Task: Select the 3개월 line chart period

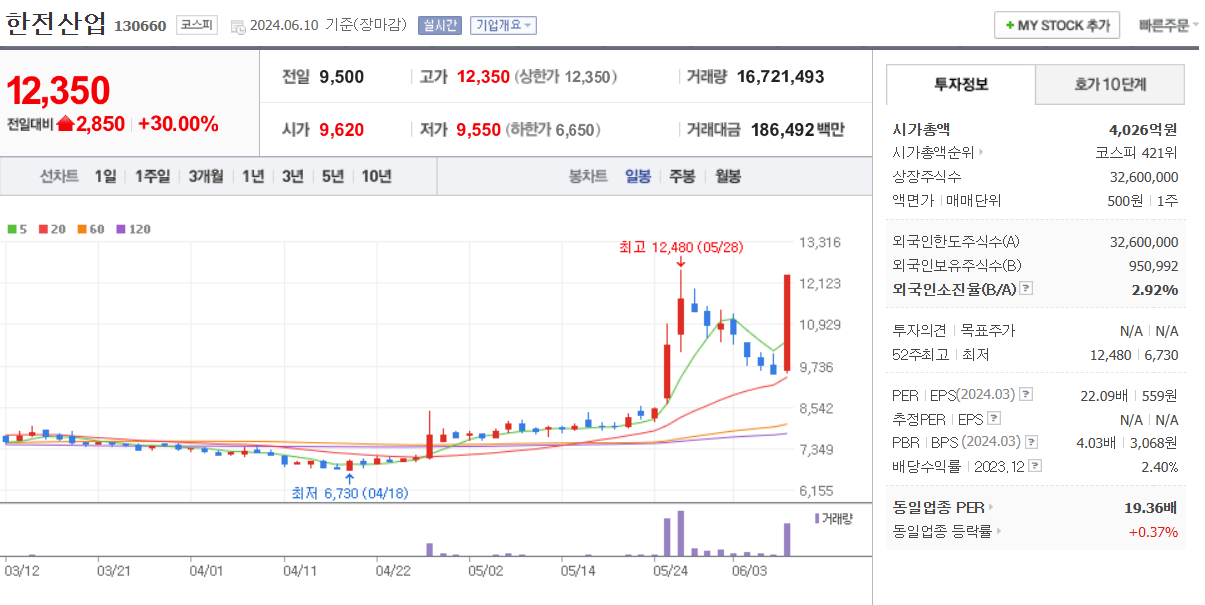Action: click(206, 176)
